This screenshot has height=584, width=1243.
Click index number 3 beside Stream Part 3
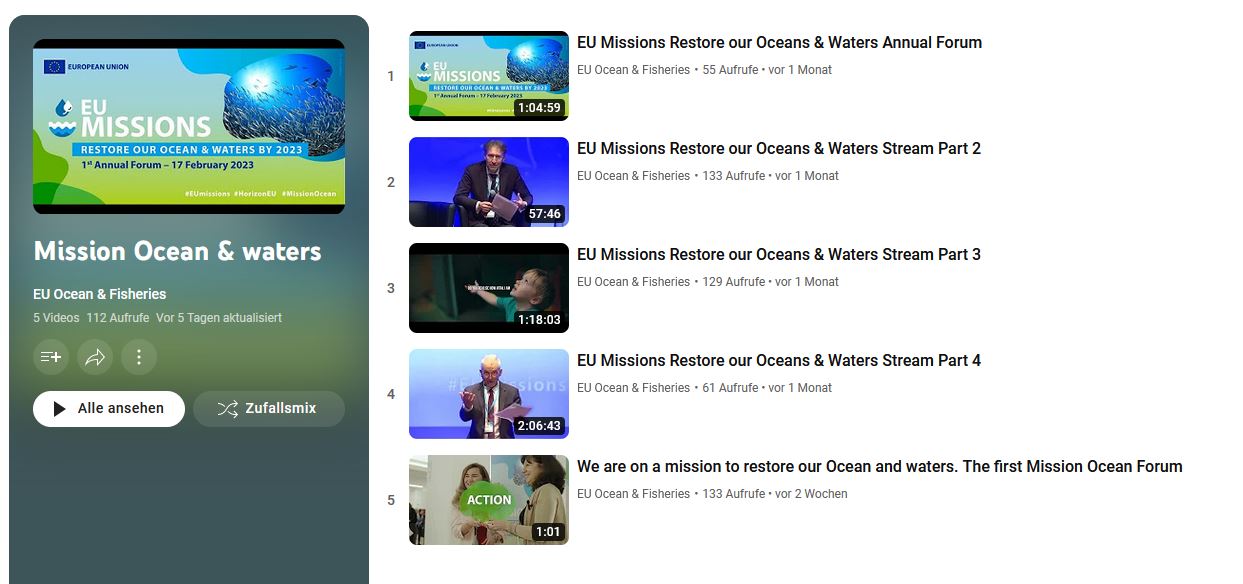[391, 288]
